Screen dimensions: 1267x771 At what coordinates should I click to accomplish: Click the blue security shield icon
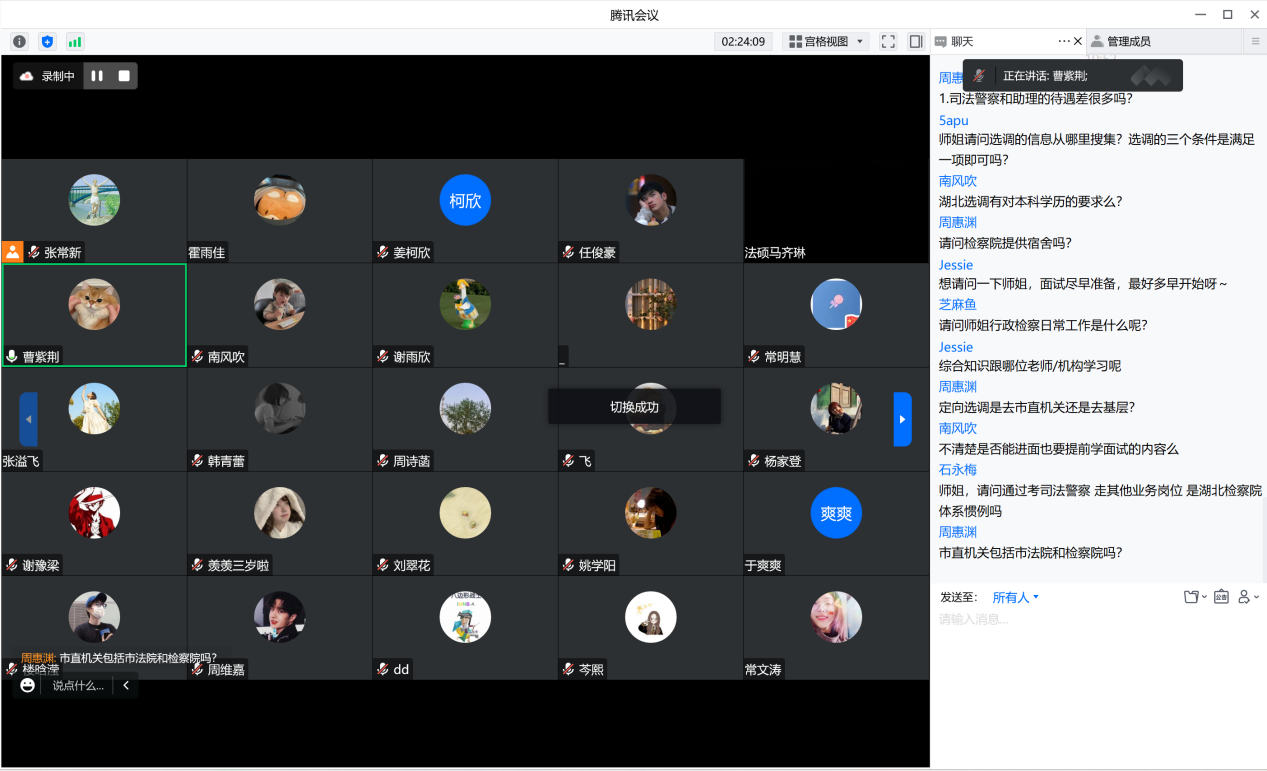[47, 42]
